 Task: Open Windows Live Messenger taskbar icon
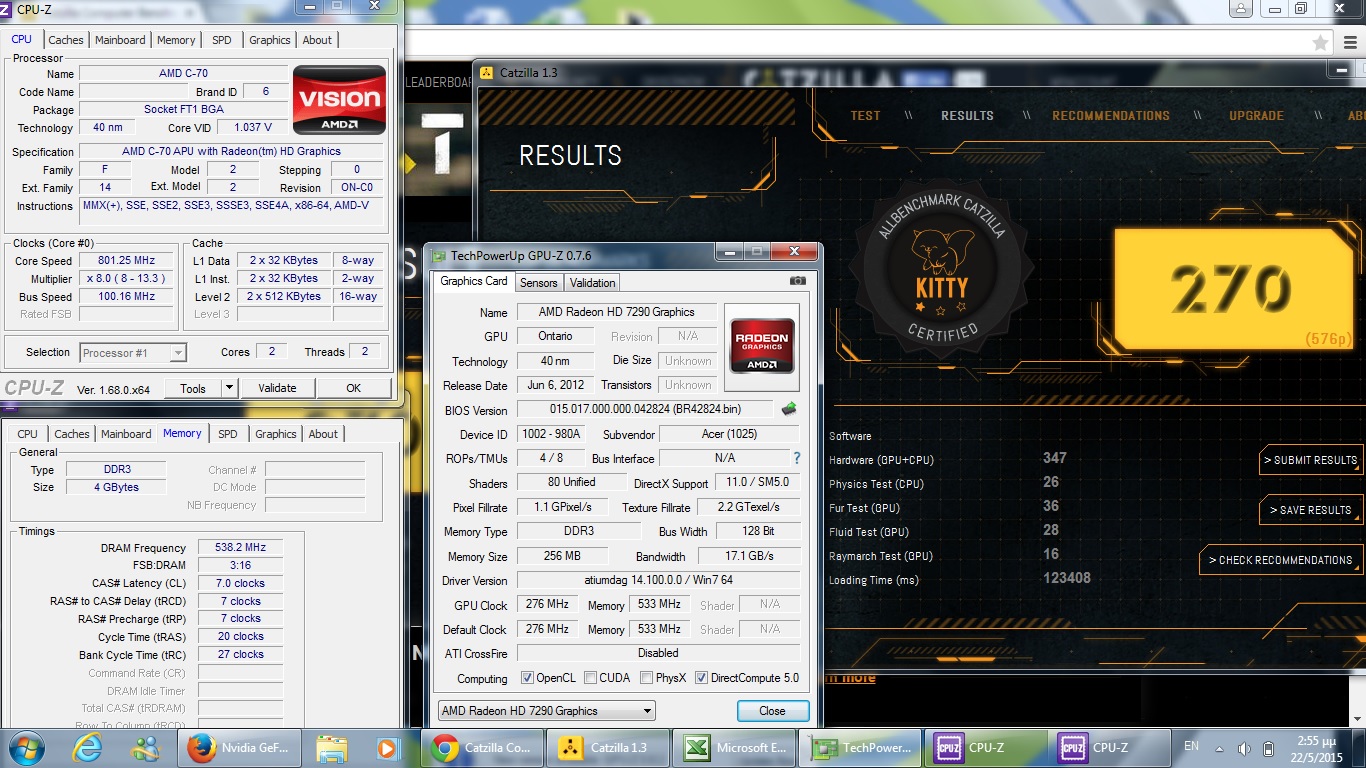pos(146,747)
